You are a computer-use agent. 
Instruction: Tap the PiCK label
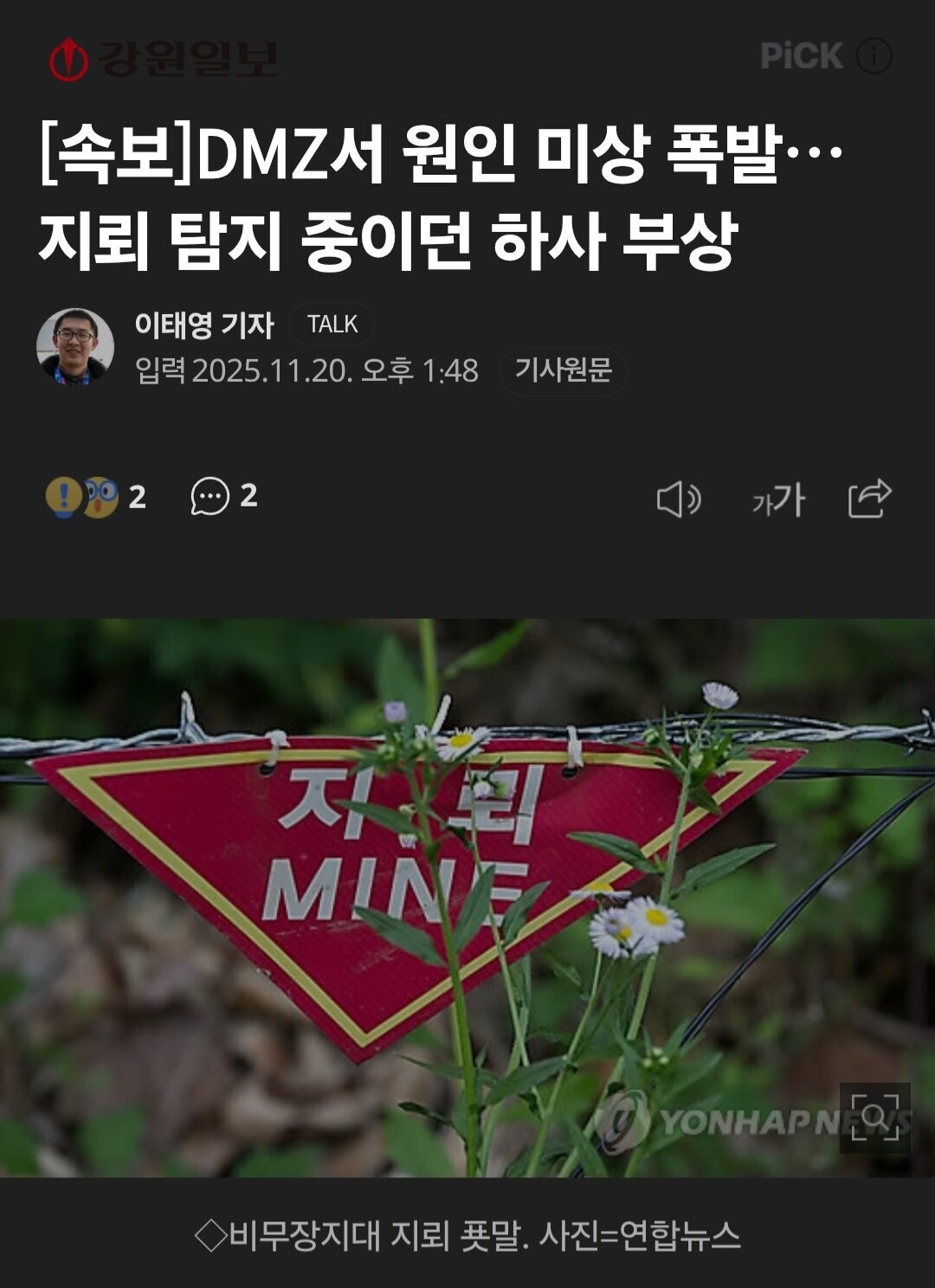point(801,57)
